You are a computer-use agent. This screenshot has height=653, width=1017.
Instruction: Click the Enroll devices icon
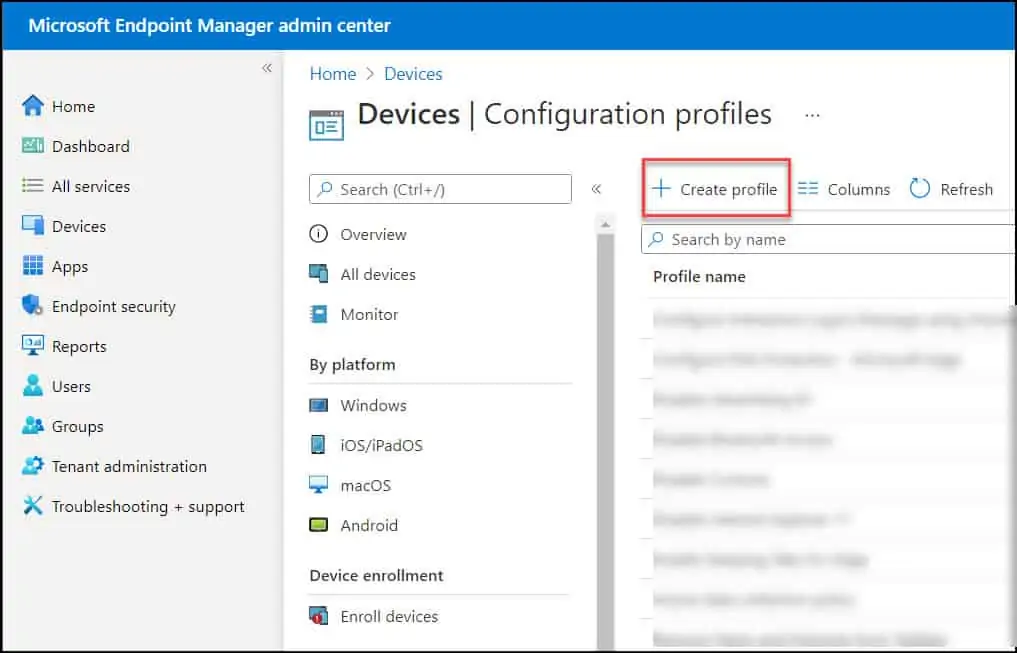pos(318,615)
